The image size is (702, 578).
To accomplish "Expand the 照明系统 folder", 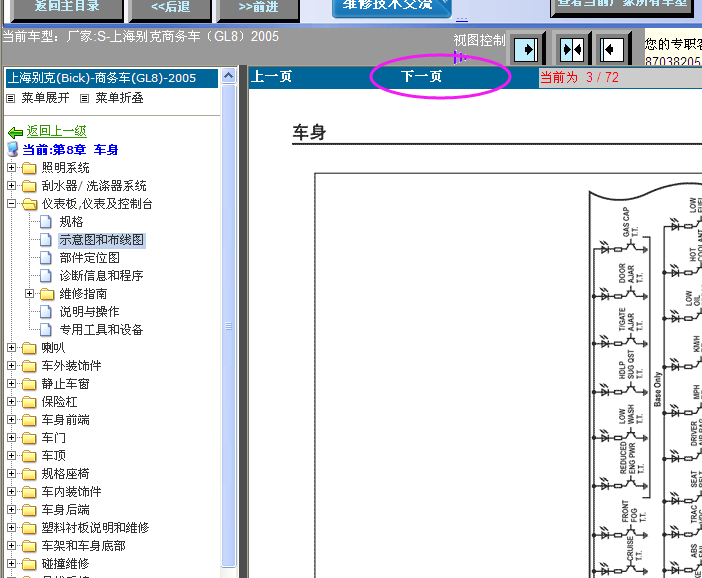I will click(x=12, y=167).
